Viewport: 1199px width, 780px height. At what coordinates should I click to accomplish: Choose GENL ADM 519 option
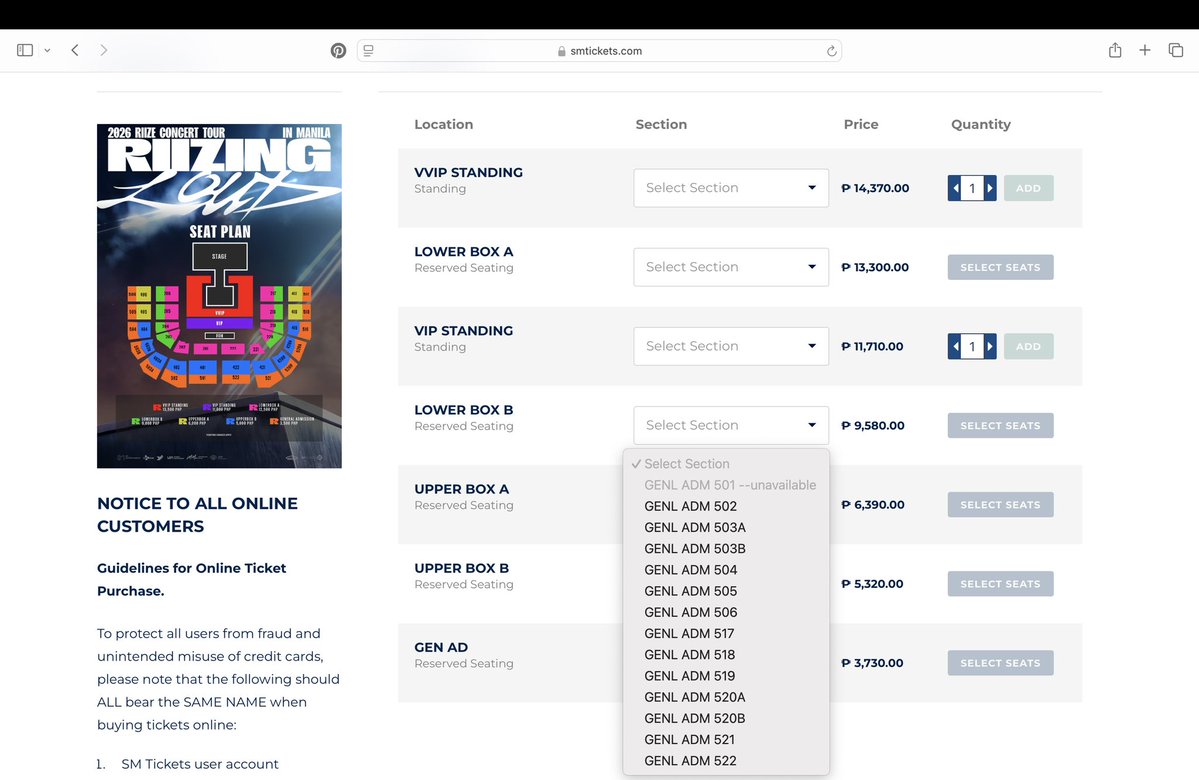coord(726,676)
